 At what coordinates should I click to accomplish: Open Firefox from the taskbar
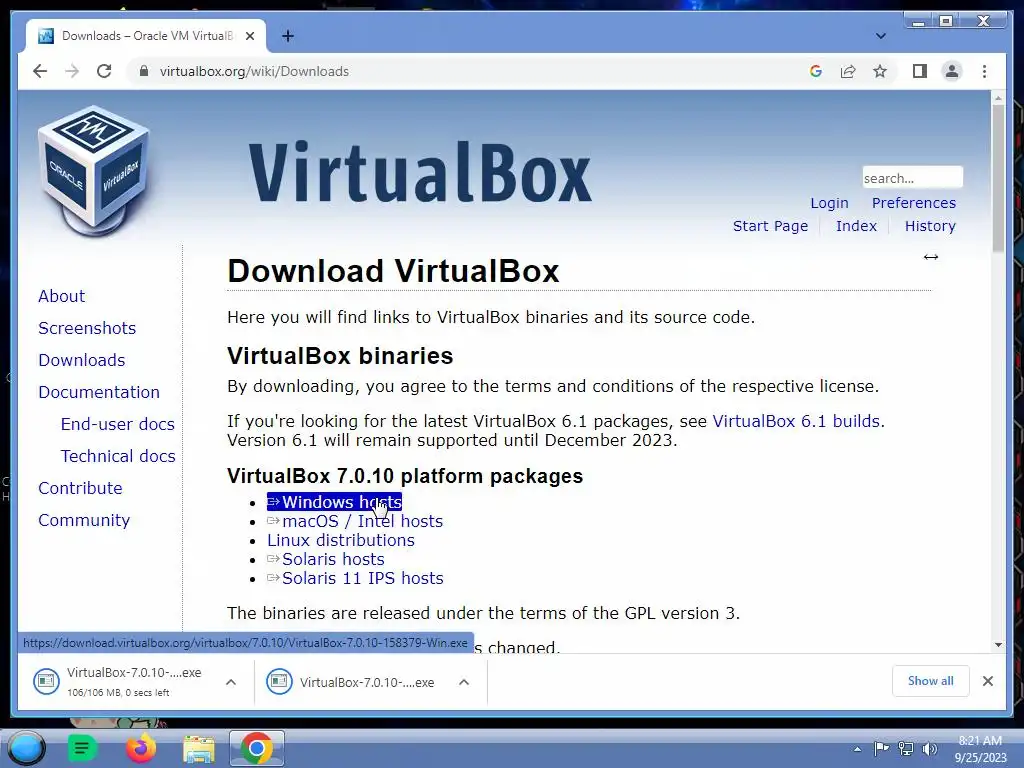click(140, 748)
